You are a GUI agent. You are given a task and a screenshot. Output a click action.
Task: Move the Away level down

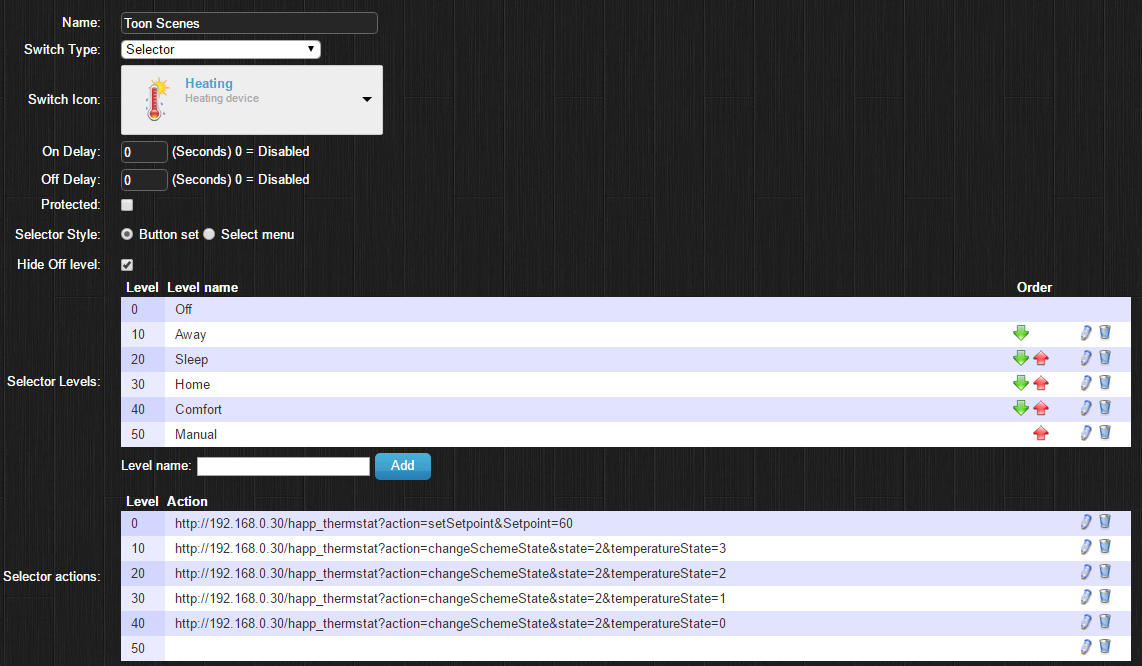(1020, 333)
